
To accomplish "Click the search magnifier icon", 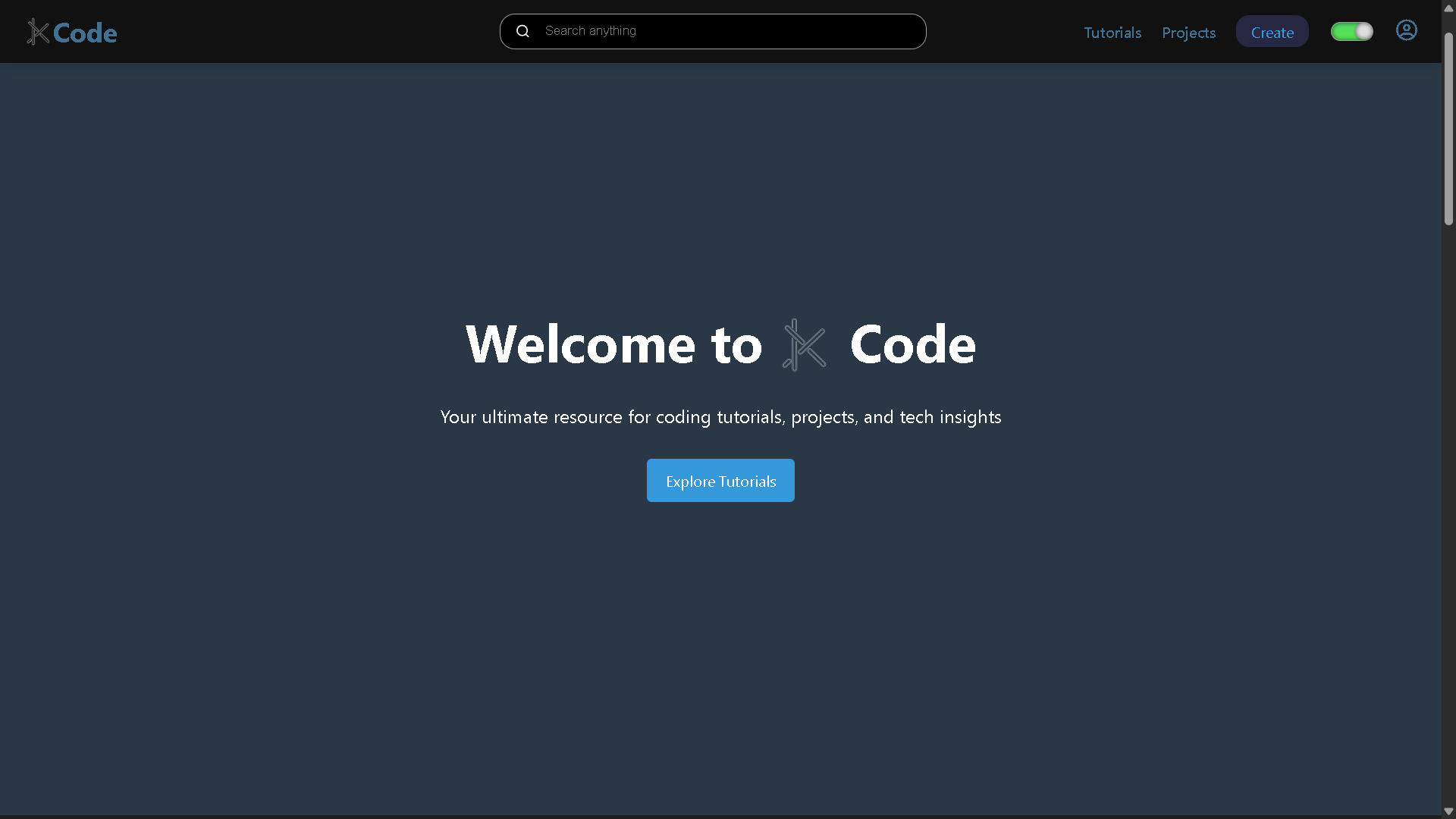I will click(x=522, y=31).
